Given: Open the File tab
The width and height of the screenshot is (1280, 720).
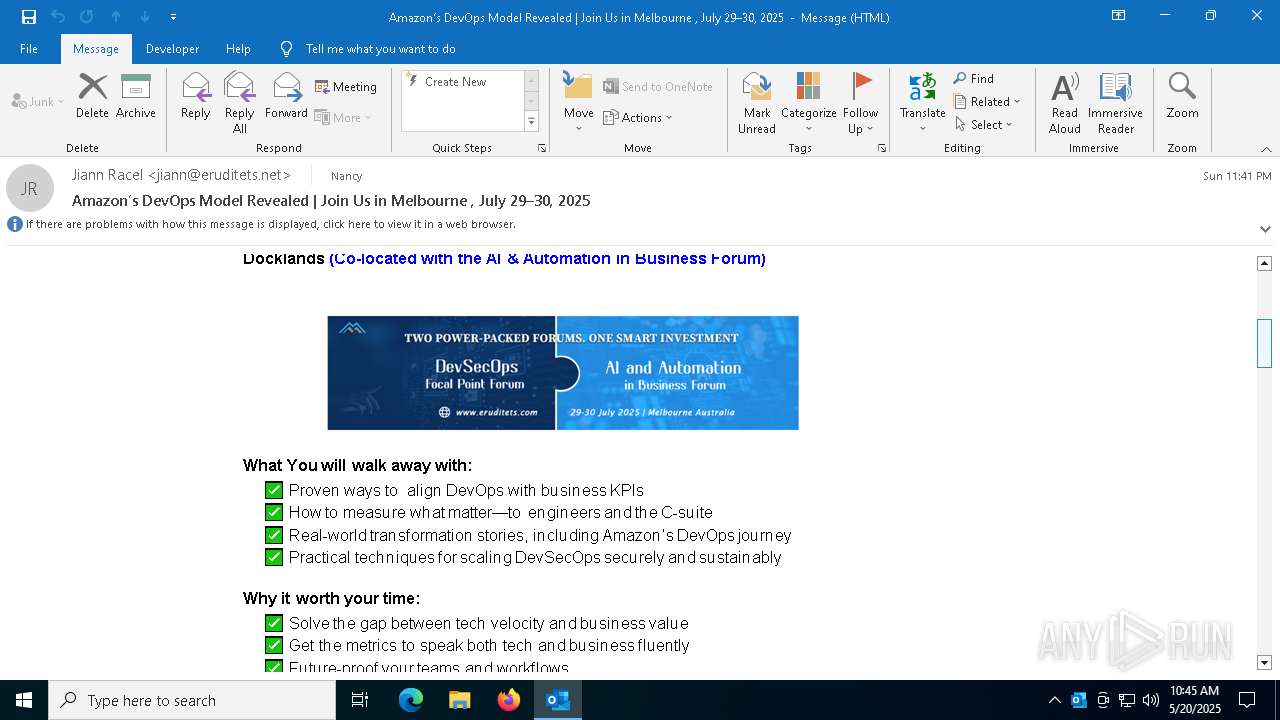Looking at the screenshot, I should [29, 49].
